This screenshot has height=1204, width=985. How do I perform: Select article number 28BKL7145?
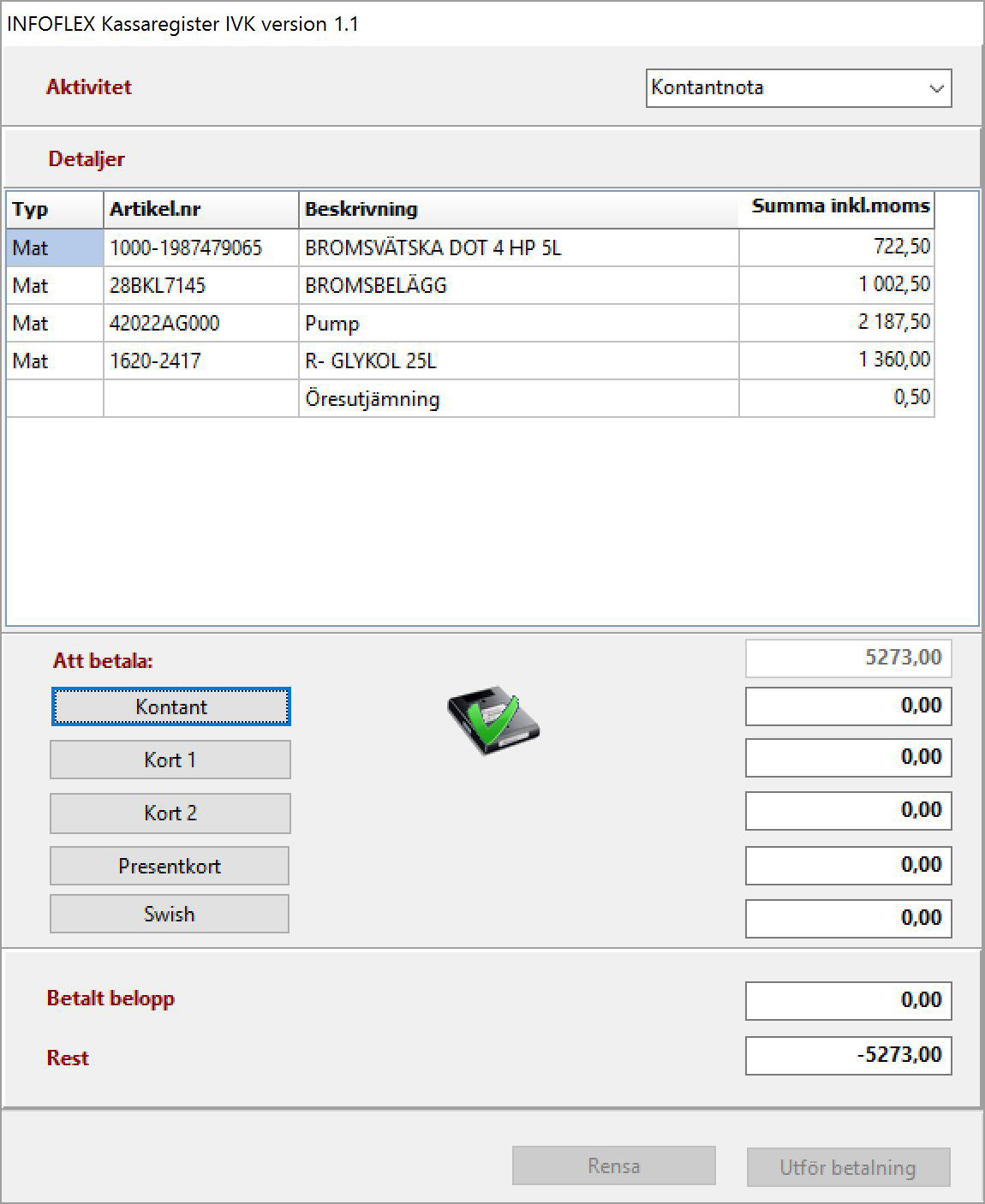[201, 286]
